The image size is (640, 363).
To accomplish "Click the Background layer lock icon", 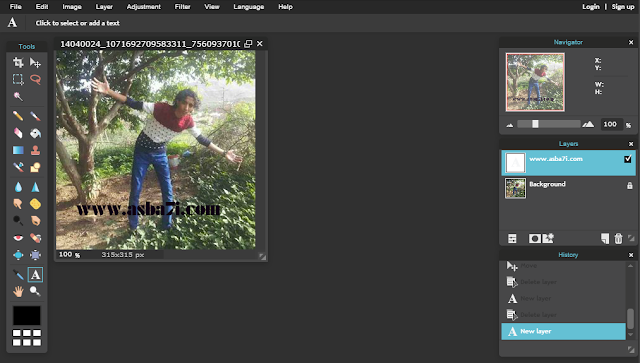I will point(629,185).
